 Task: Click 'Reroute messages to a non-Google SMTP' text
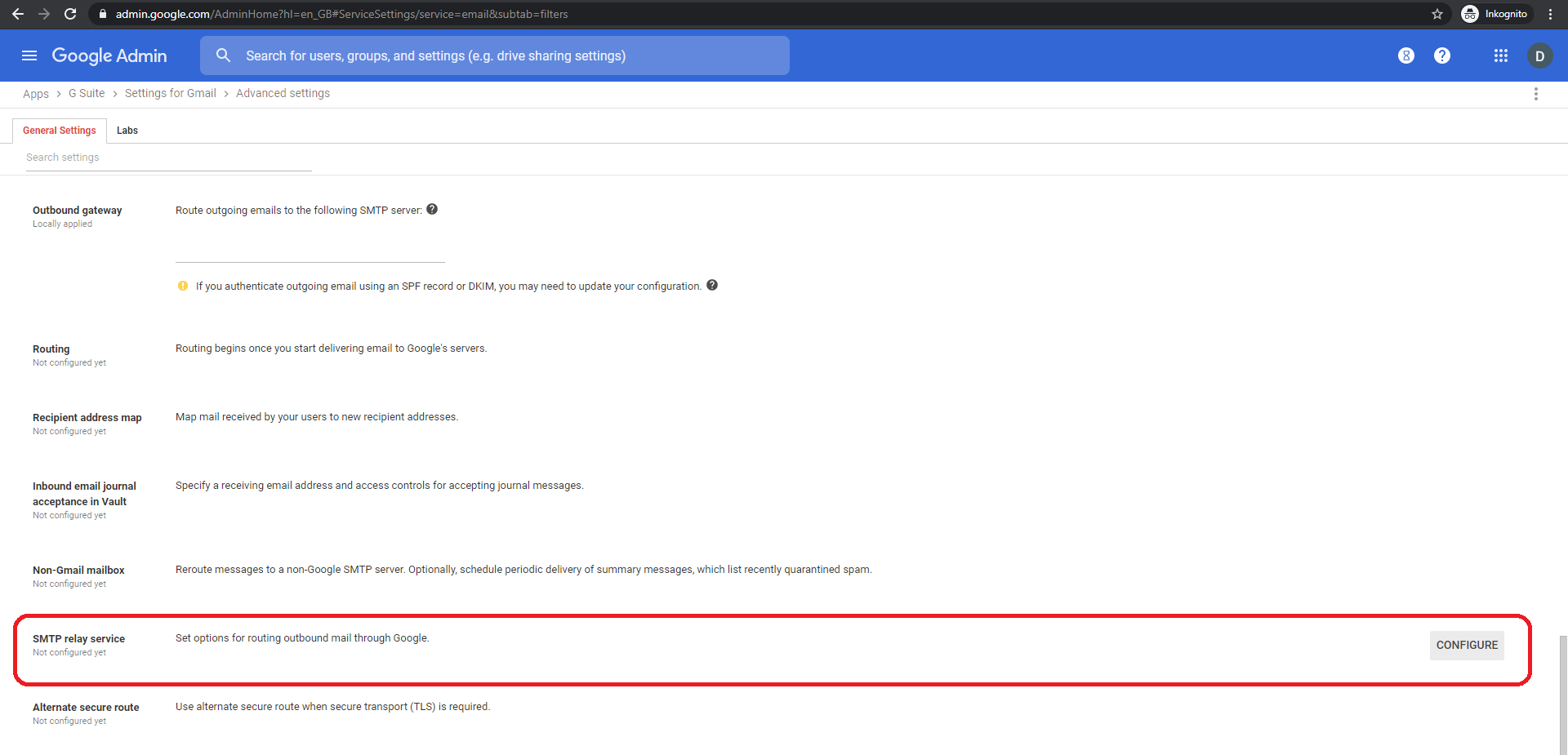523,570
